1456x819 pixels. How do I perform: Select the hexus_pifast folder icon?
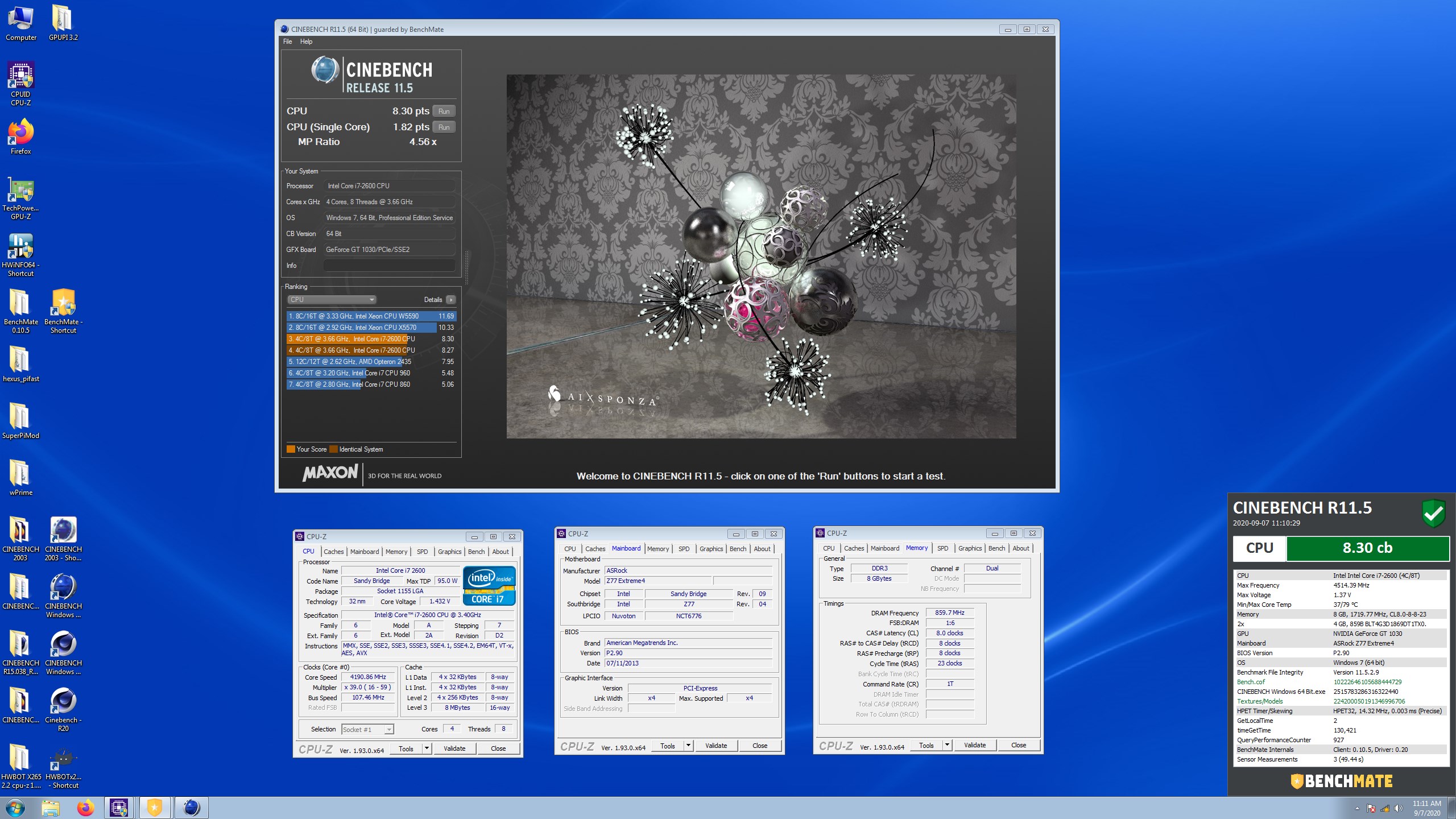(x=21, y=365)
